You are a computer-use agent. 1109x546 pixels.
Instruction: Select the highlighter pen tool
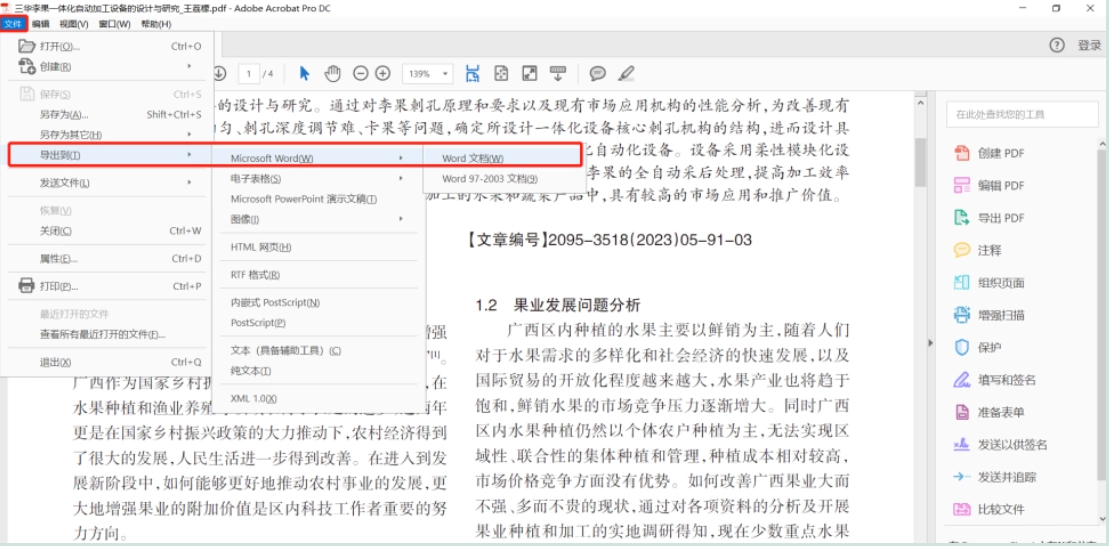tap(626, 74)
